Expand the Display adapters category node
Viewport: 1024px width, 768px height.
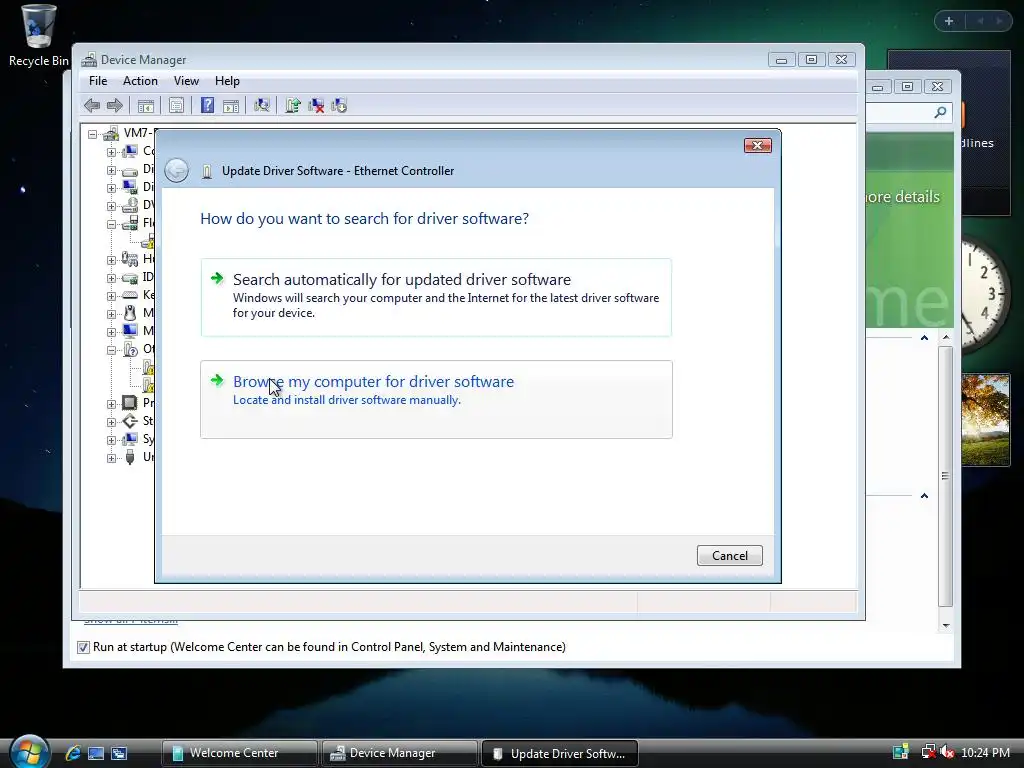tap(111, 188)
